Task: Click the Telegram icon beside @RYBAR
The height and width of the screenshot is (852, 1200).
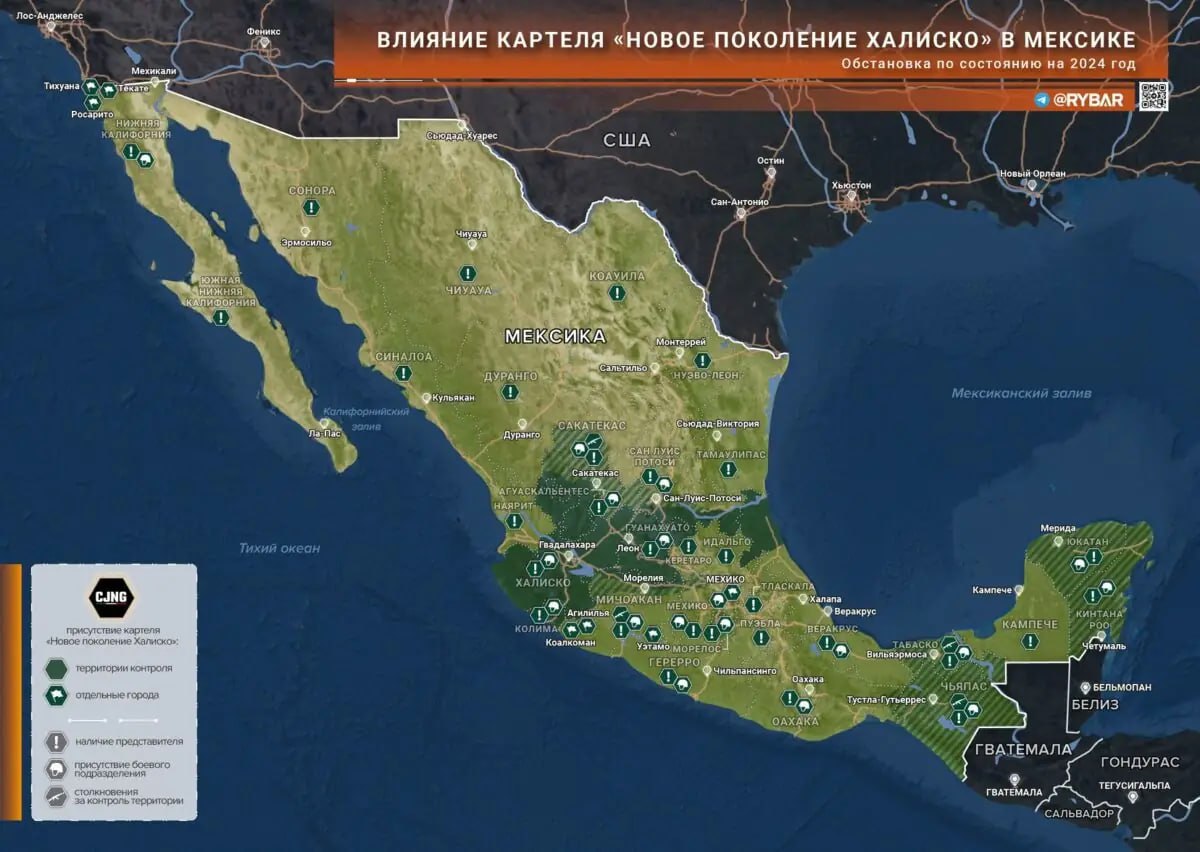Action: coord(1043,100)
